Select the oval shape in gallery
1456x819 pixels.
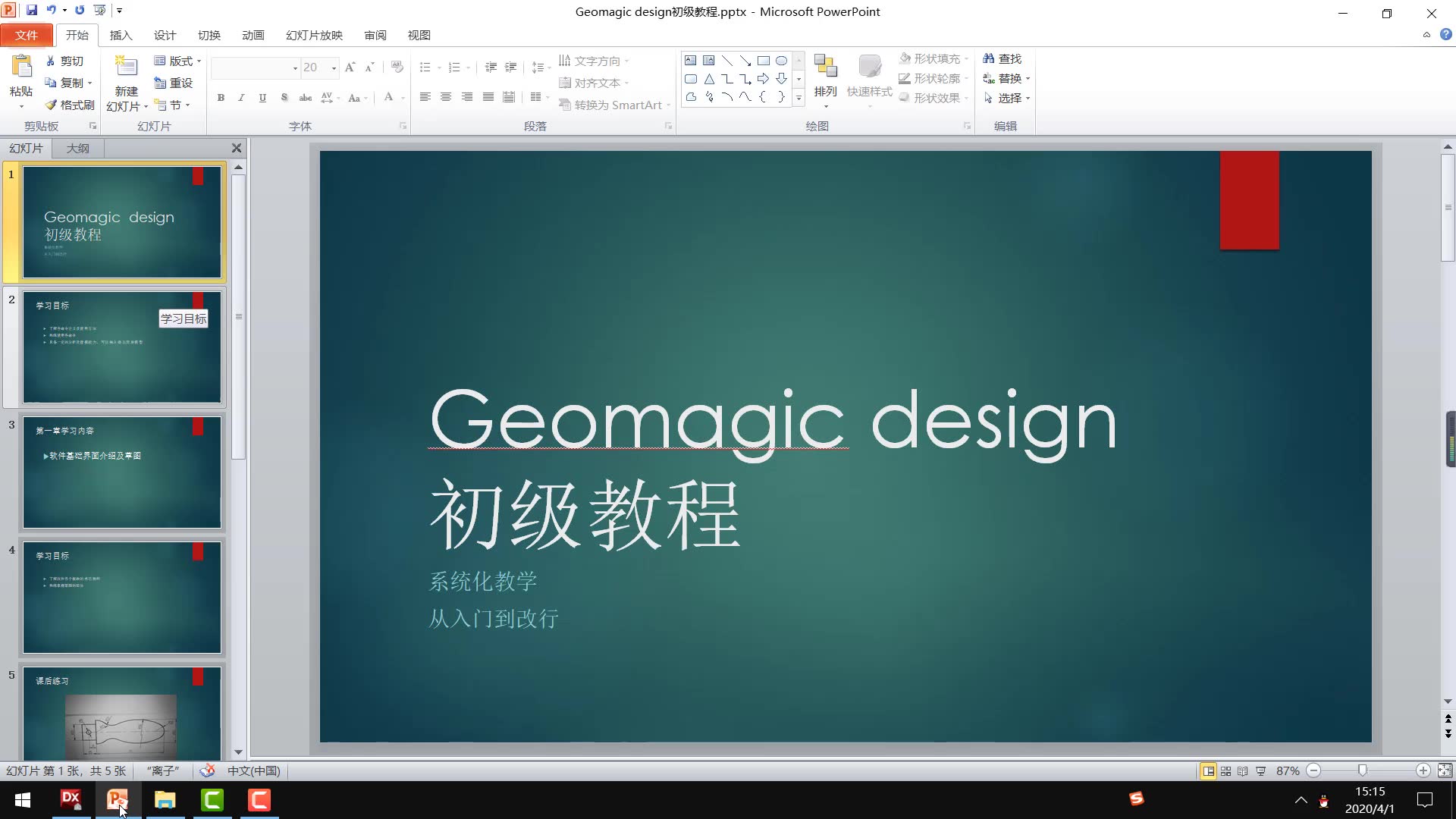pos(781,61)
